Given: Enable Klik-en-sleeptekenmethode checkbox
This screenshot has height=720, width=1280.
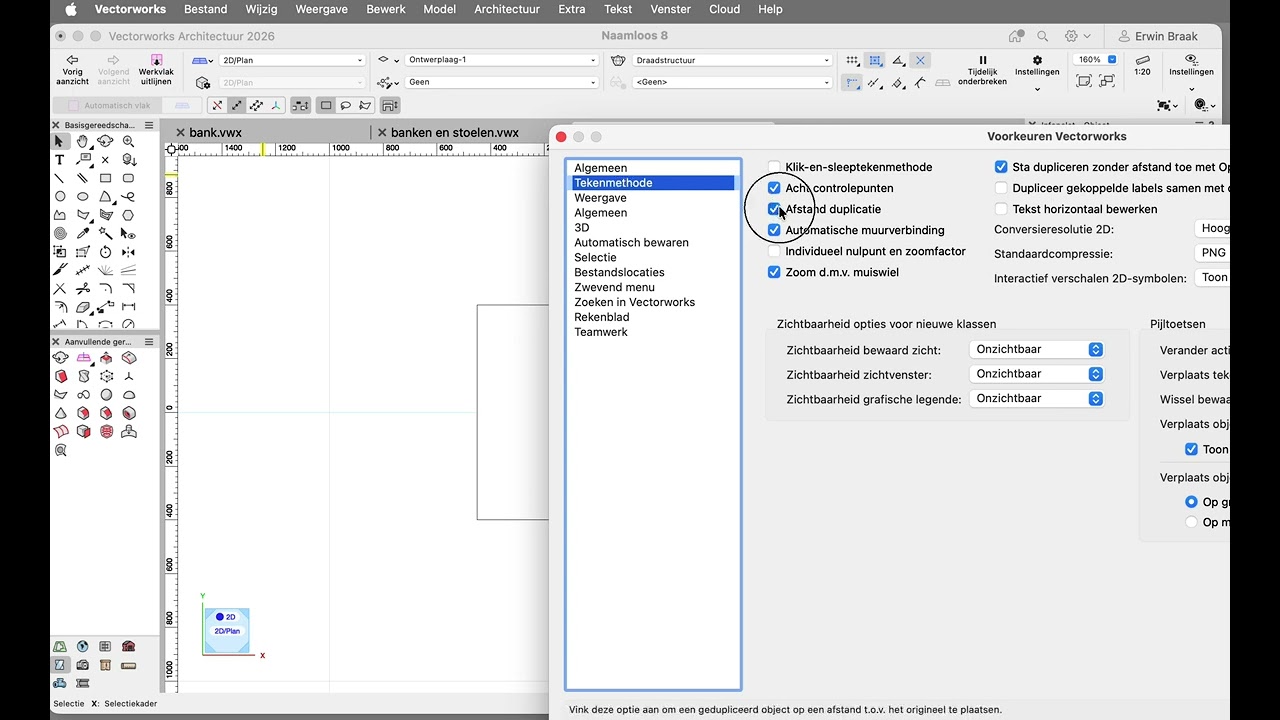Looking at the screenshot, I should [774, 167].
